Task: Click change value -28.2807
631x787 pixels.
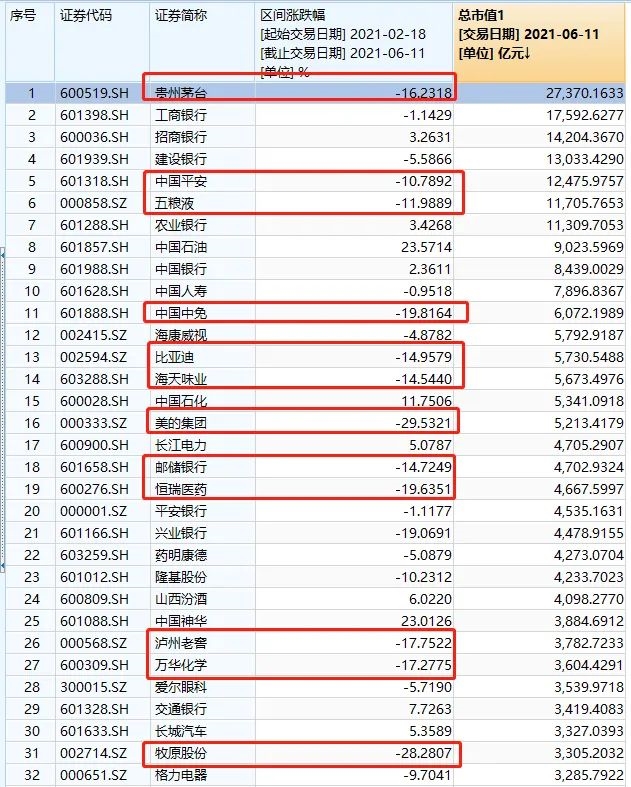Action: click(424, 753)
